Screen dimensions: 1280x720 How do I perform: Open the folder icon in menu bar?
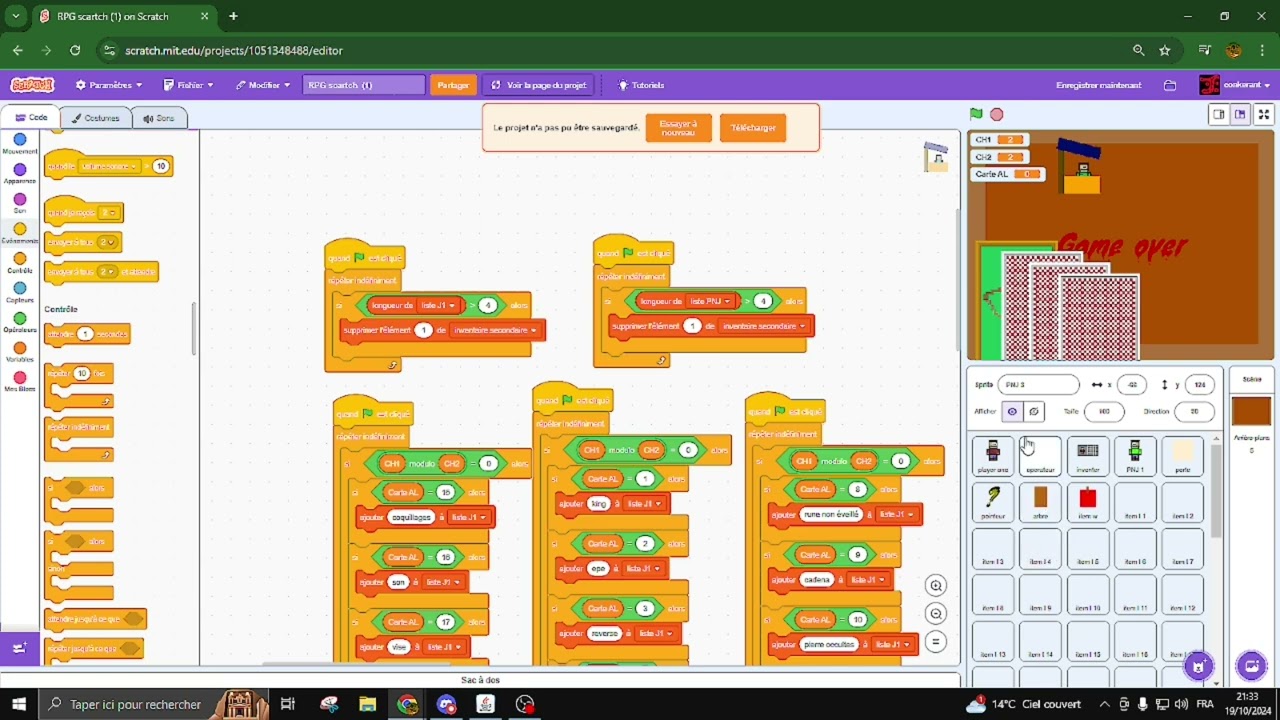[x=1170, y=85]
